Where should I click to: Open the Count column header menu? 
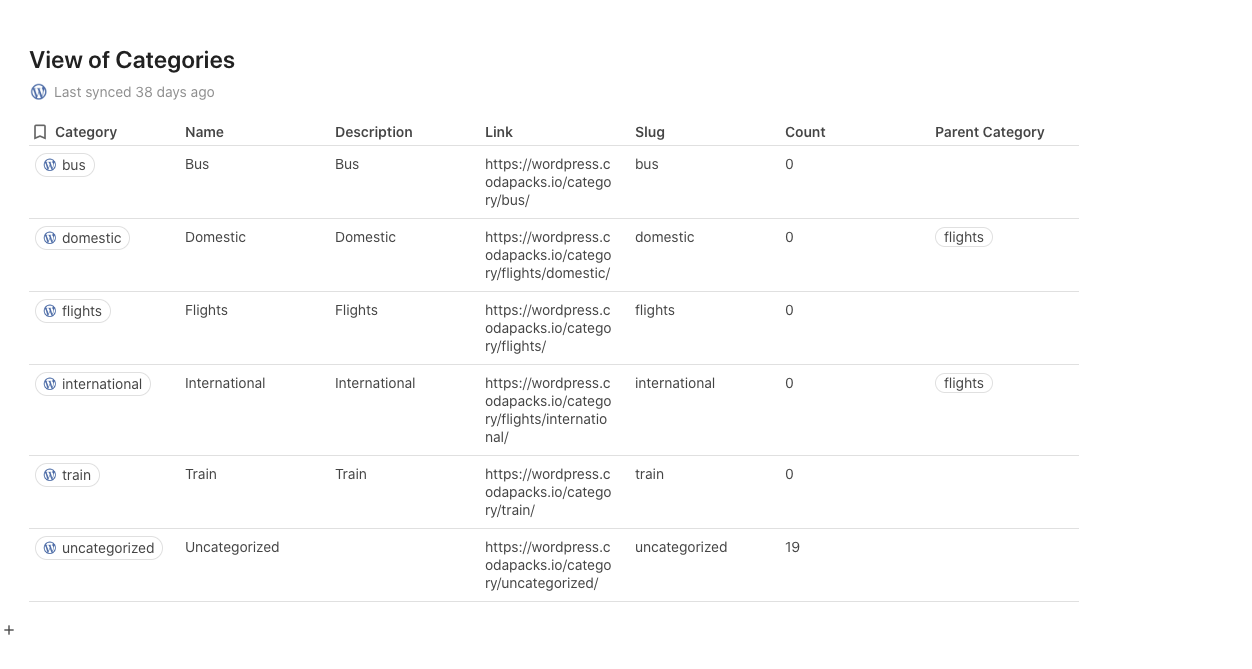coord(805,132)
